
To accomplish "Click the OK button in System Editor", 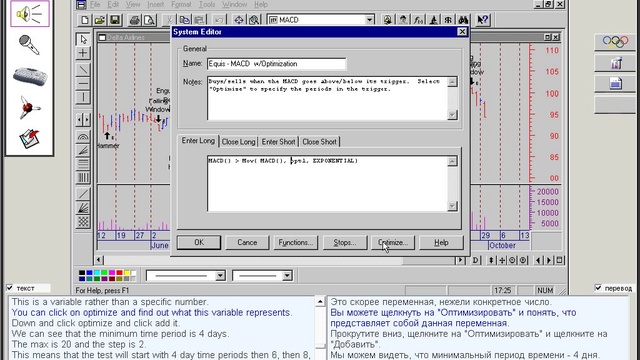I will 199,242.
